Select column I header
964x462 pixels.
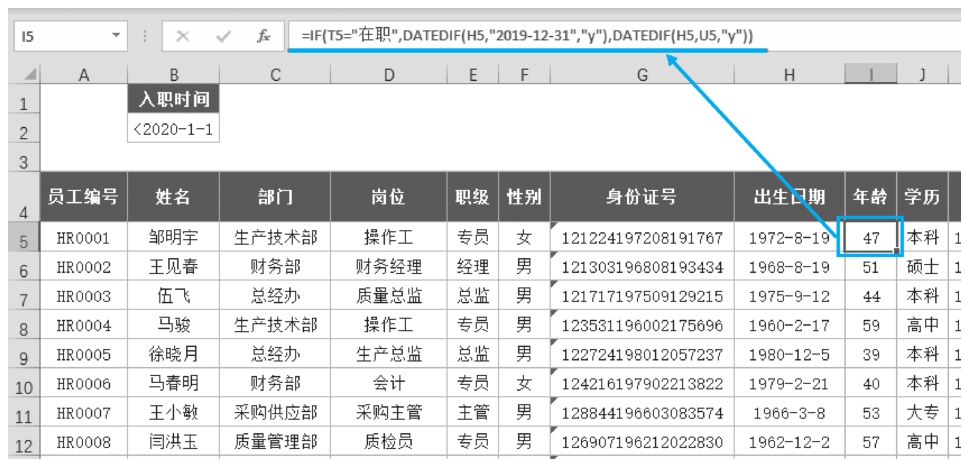click(869, 74)
